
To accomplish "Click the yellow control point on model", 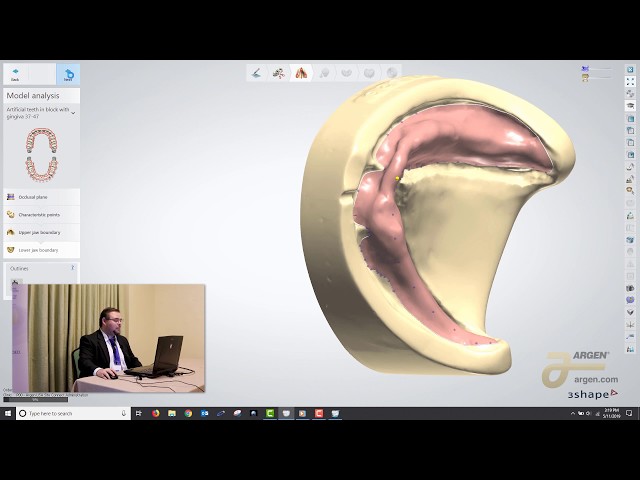I will 397,178.
